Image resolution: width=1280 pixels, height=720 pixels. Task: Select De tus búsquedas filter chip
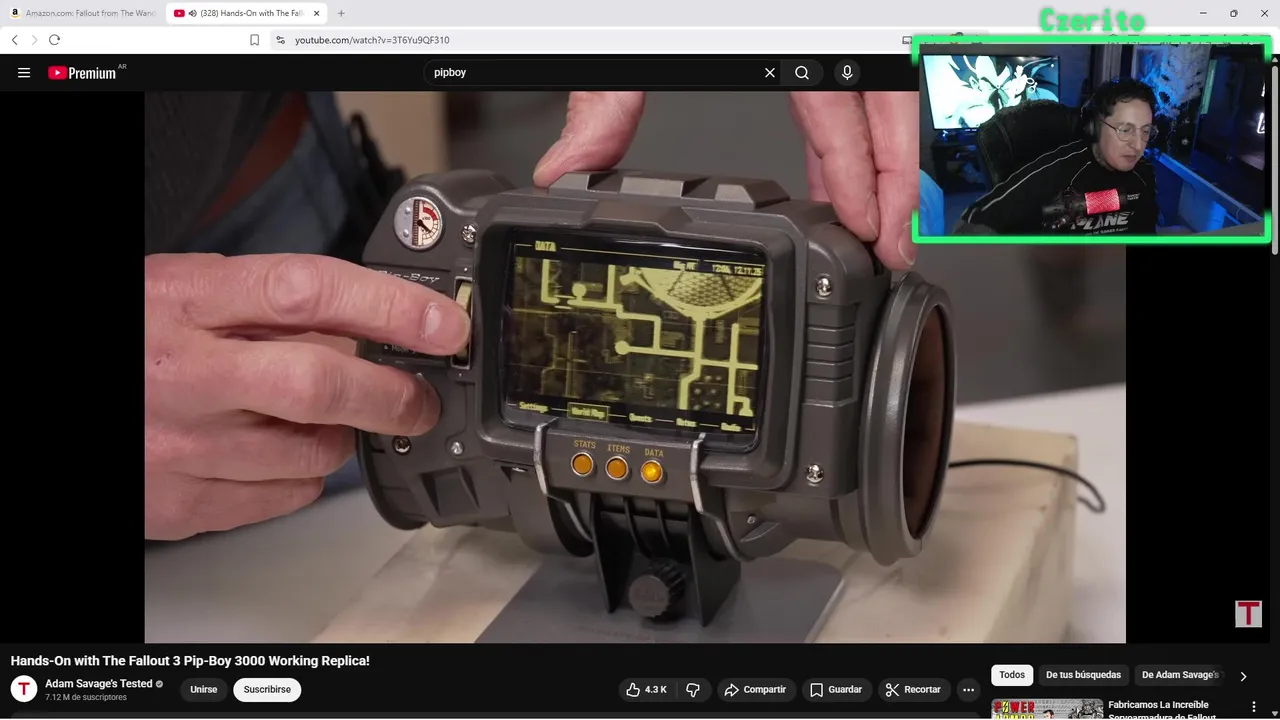click(x=1085, y=675)
